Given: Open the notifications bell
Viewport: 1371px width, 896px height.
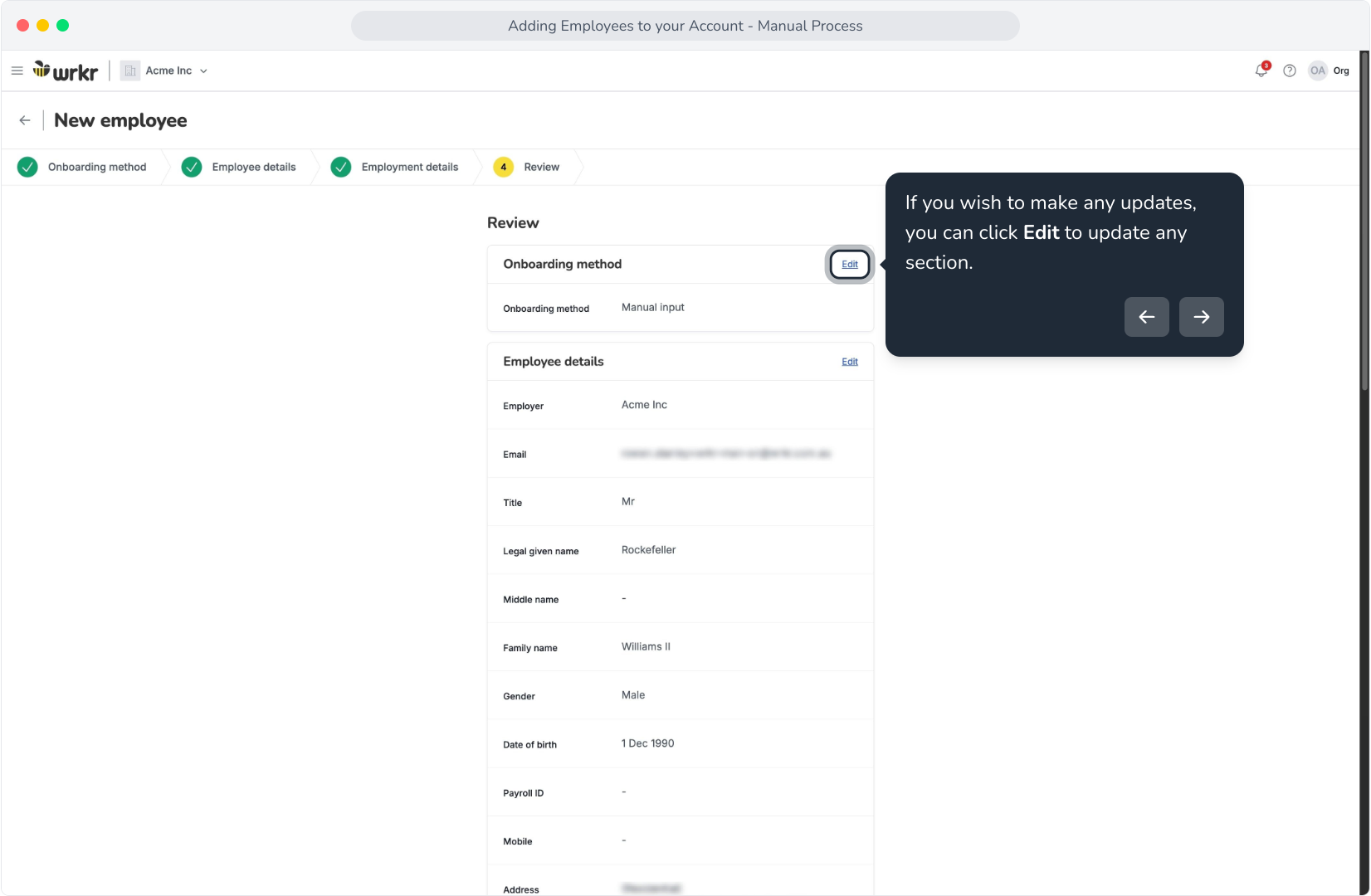Looking at the screenshot, I should pos(1261,71).
